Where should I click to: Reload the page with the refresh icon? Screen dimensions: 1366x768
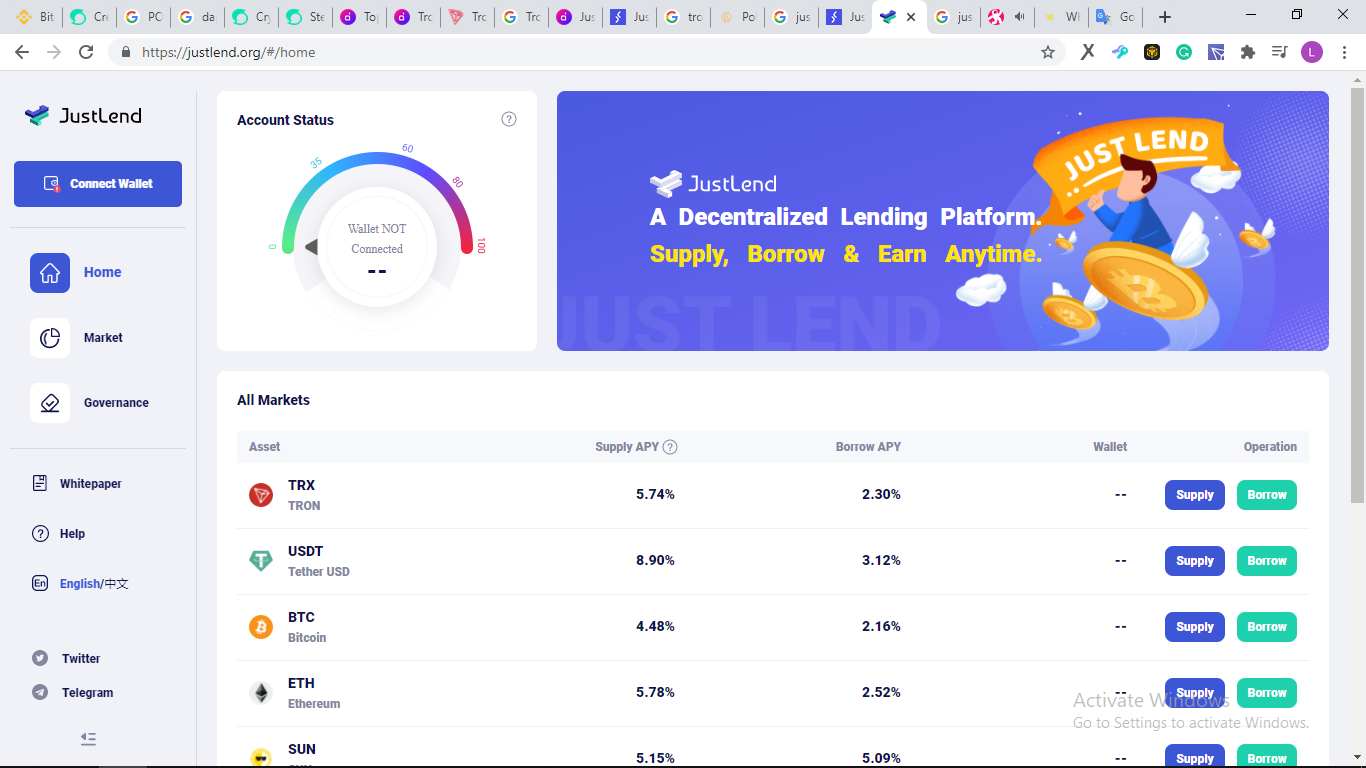pos(86,52)
